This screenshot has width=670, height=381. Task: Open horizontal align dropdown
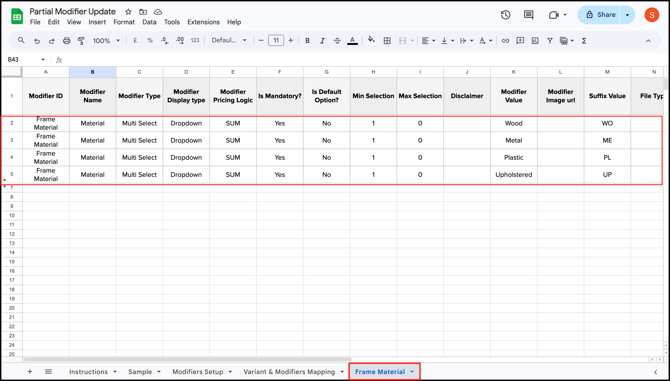[428, 41]
